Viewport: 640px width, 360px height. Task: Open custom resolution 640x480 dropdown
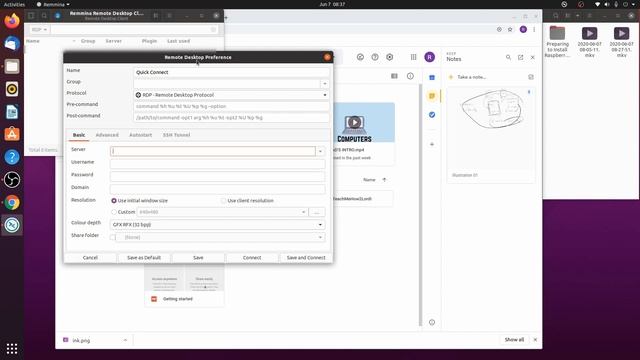(x=222, y=212)
